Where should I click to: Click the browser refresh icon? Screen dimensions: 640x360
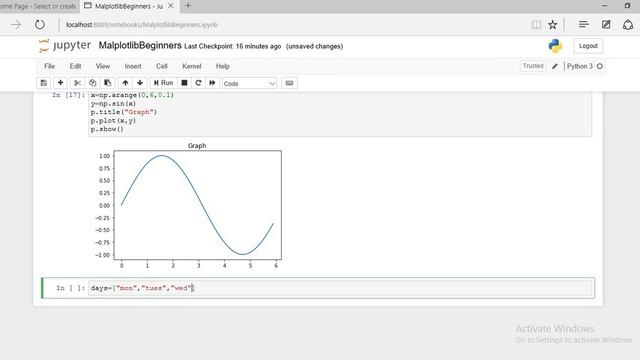point(40,24)
